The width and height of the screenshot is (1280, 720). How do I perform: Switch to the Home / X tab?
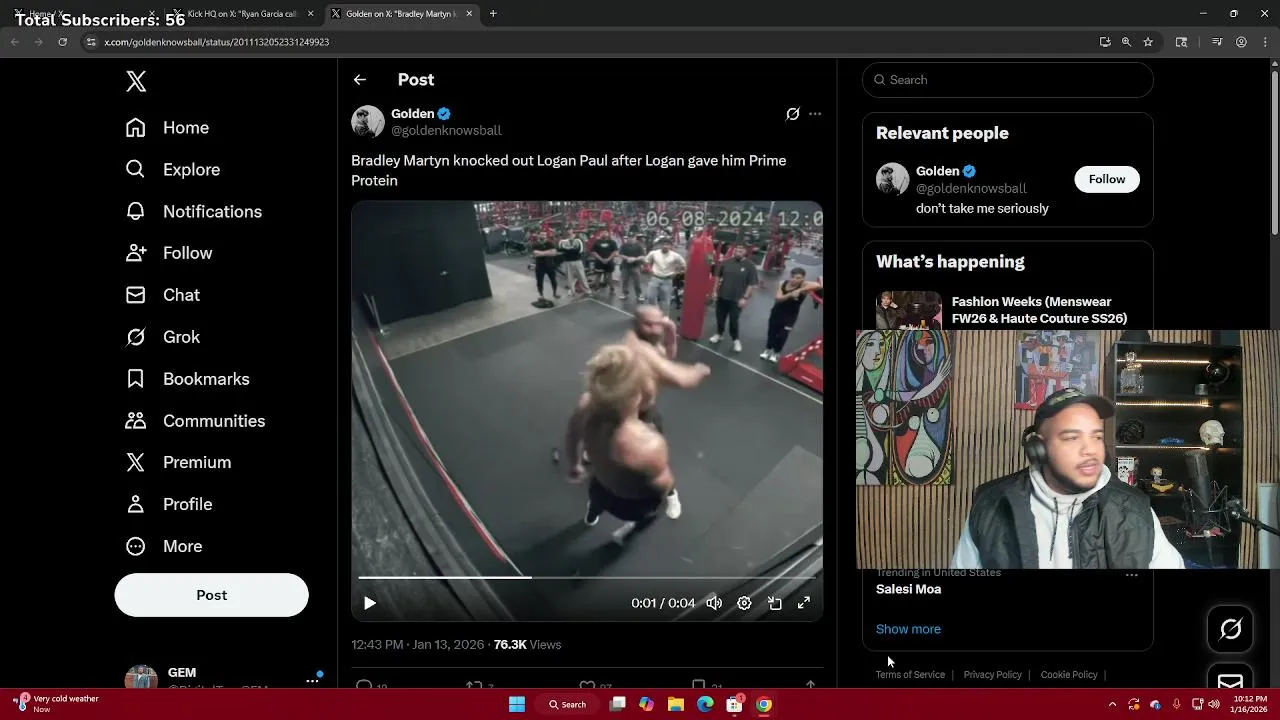point(84,14)
